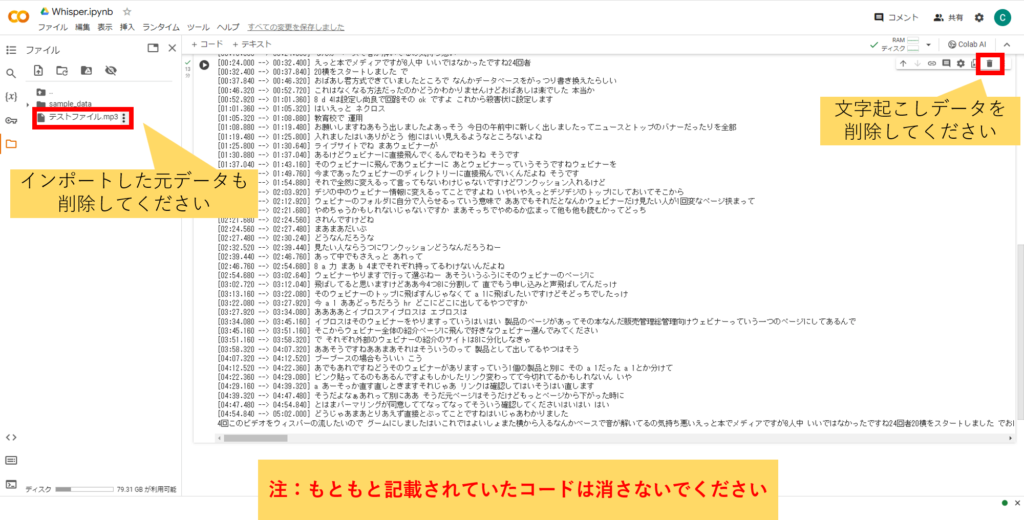This screenshot has width=1024, height=520.
Task: Run the code cell with play button
Action: (x=205, y=65)
